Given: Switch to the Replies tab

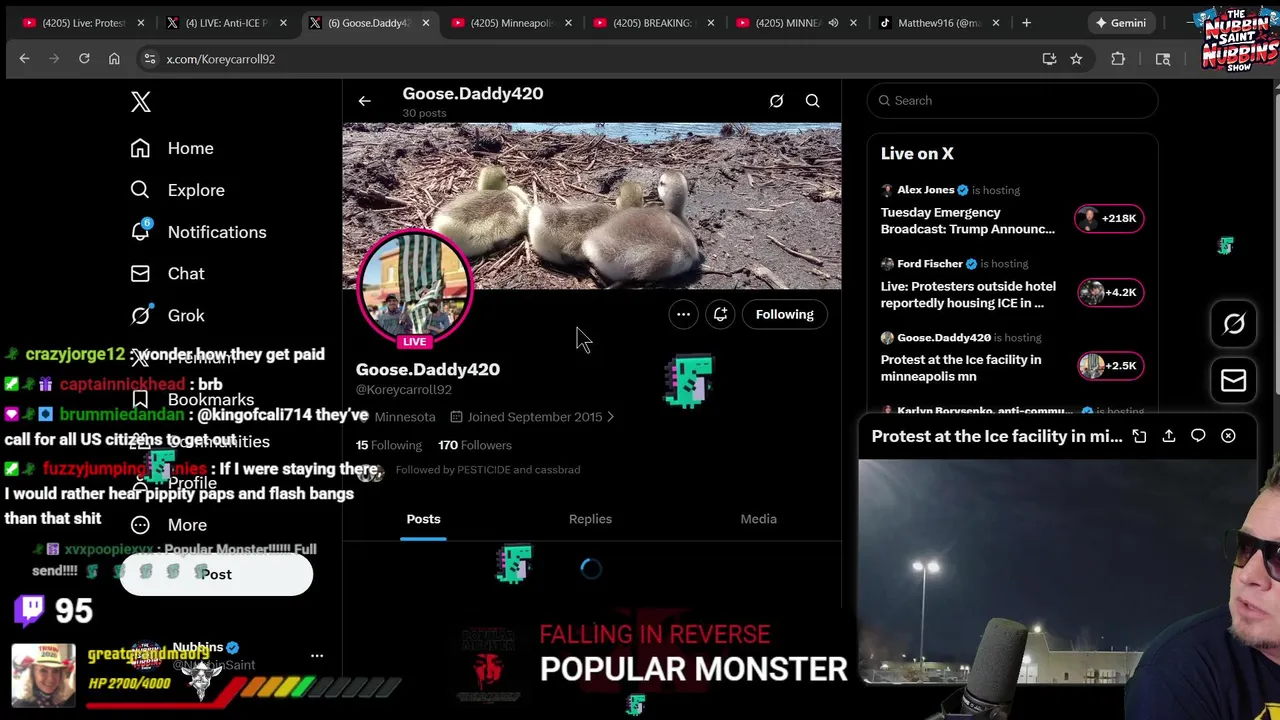Looking at the screenshot, I should point(590,519).
